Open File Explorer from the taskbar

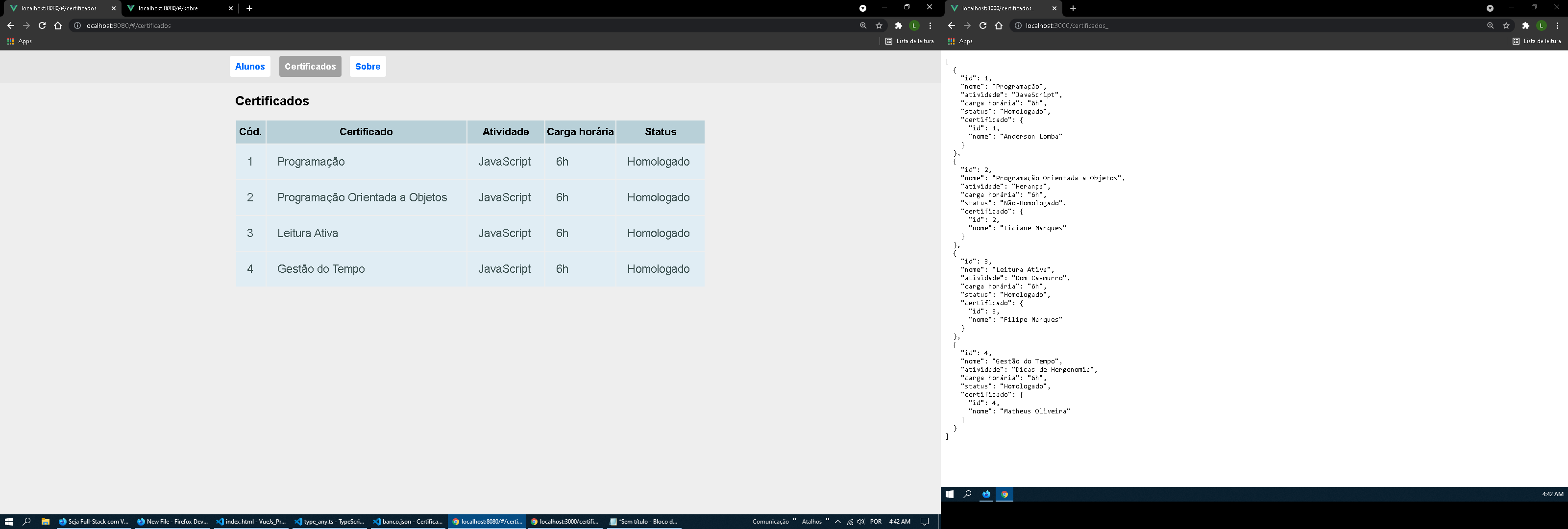tap(46, 522)
